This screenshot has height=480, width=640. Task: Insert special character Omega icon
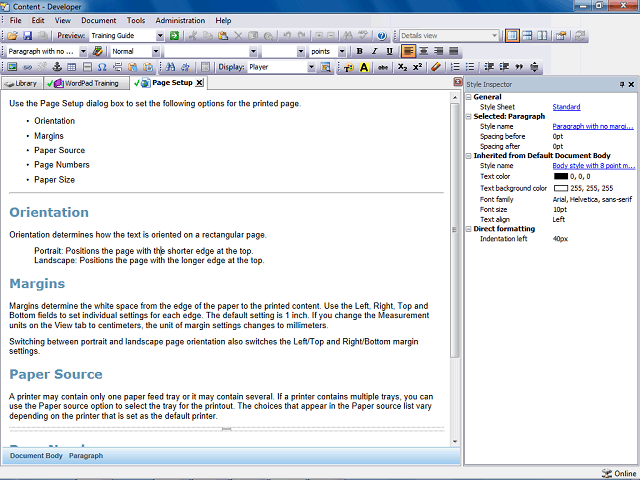click(102, 67)
